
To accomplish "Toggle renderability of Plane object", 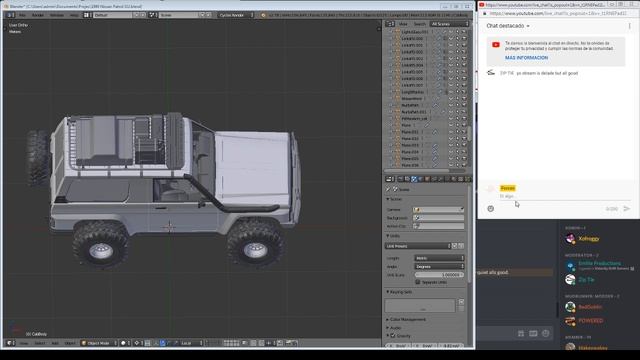I will pos(464,125).
